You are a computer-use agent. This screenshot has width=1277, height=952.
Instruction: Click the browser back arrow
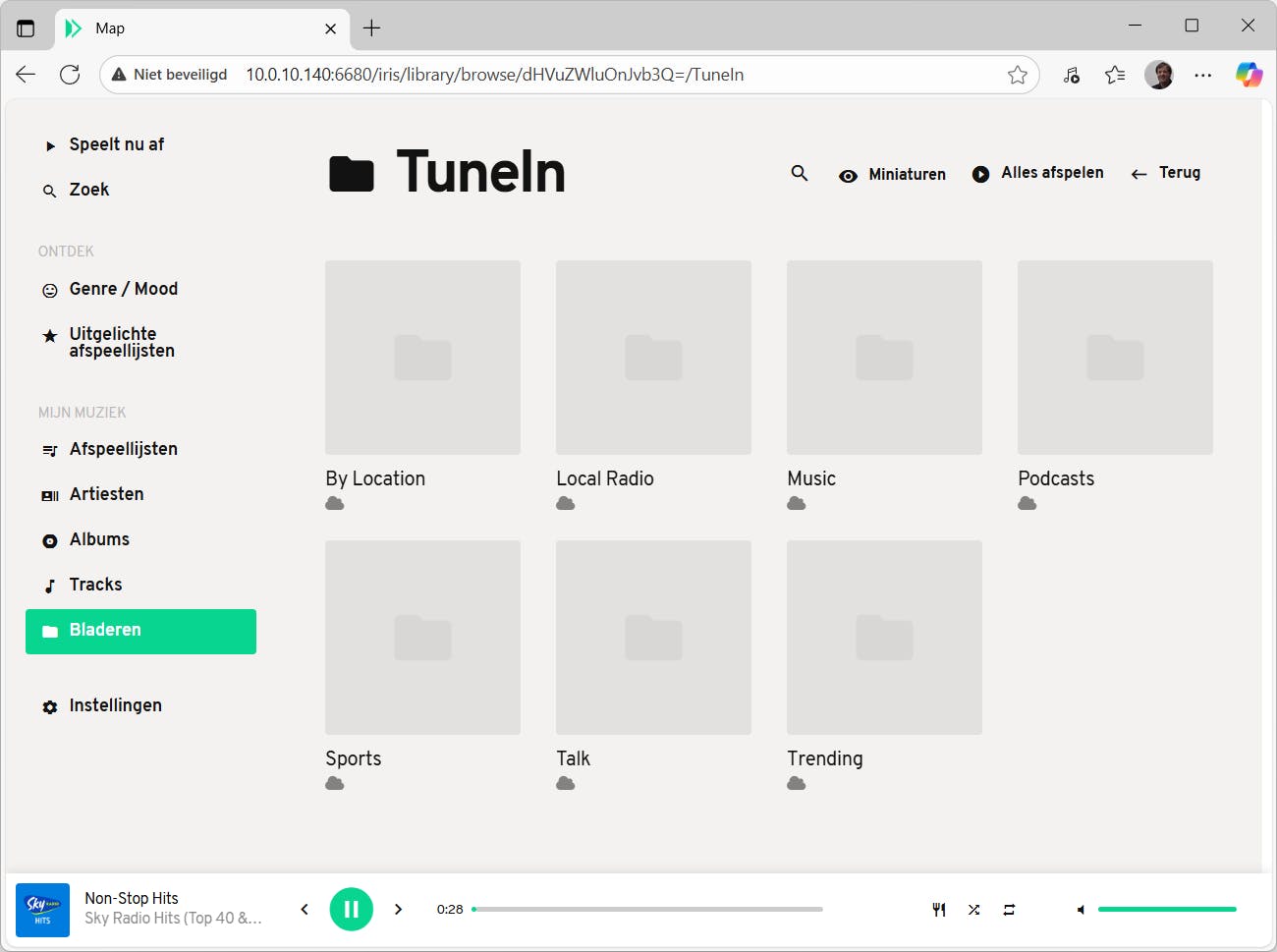[27, 75]
